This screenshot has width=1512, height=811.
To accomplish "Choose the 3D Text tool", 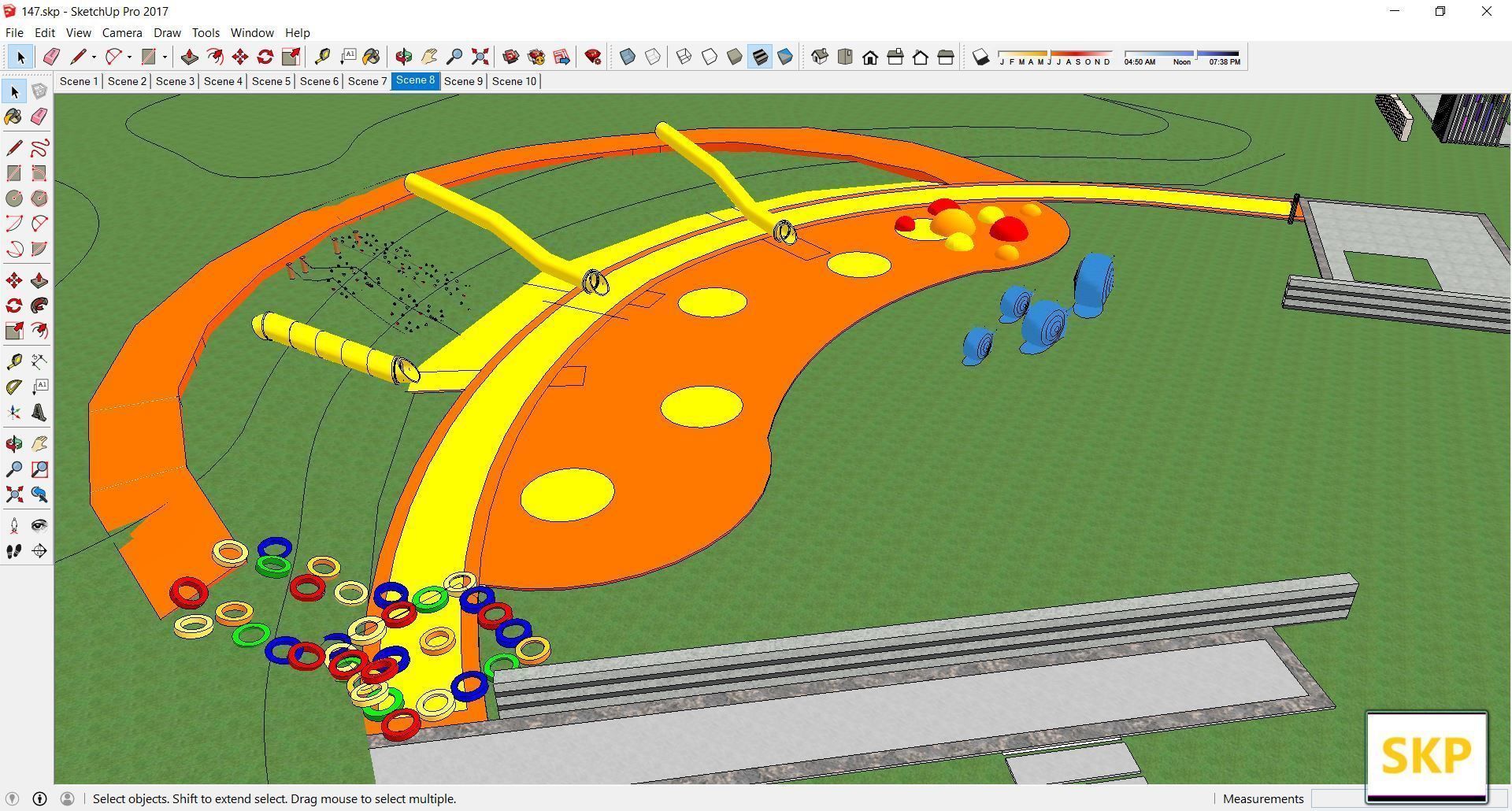I will [39, 413].
